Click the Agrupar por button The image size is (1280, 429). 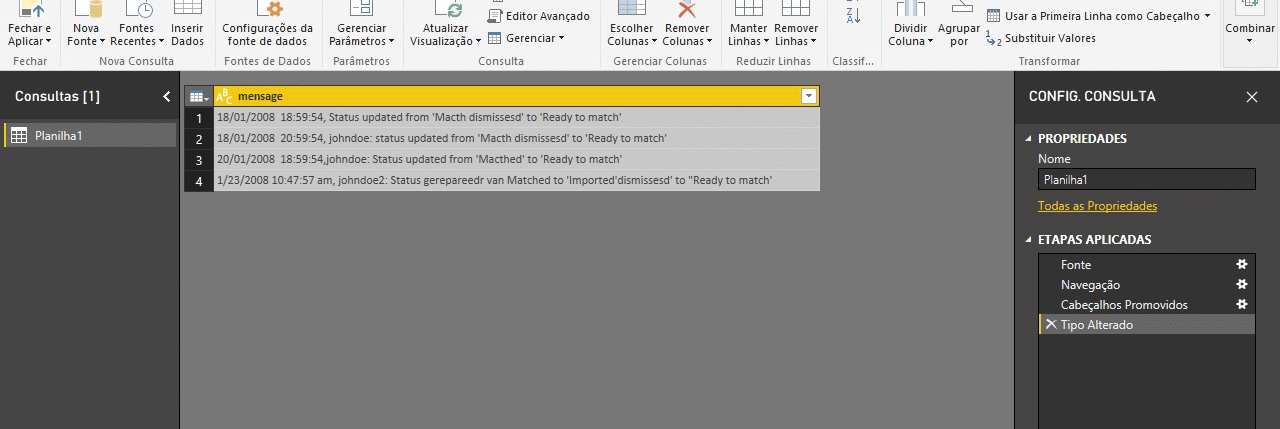coord(959,25)
